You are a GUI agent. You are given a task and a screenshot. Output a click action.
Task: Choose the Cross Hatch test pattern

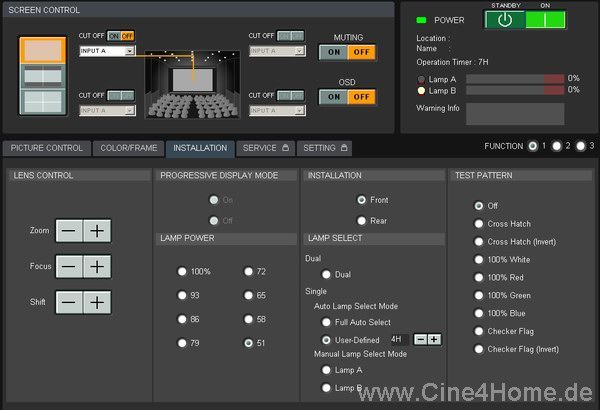click(479, 224)
